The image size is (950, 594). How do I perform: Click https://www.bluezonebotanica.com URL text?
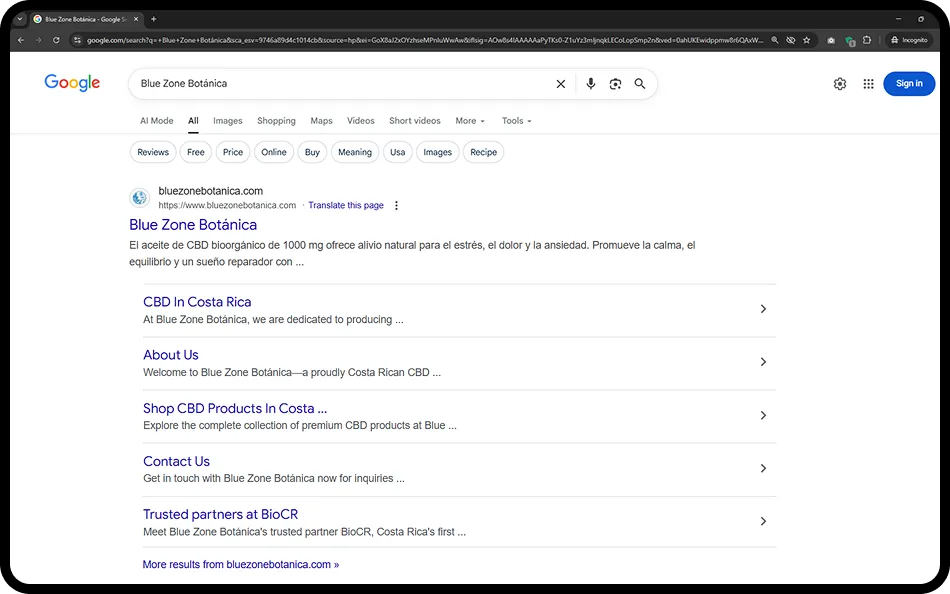227,205
